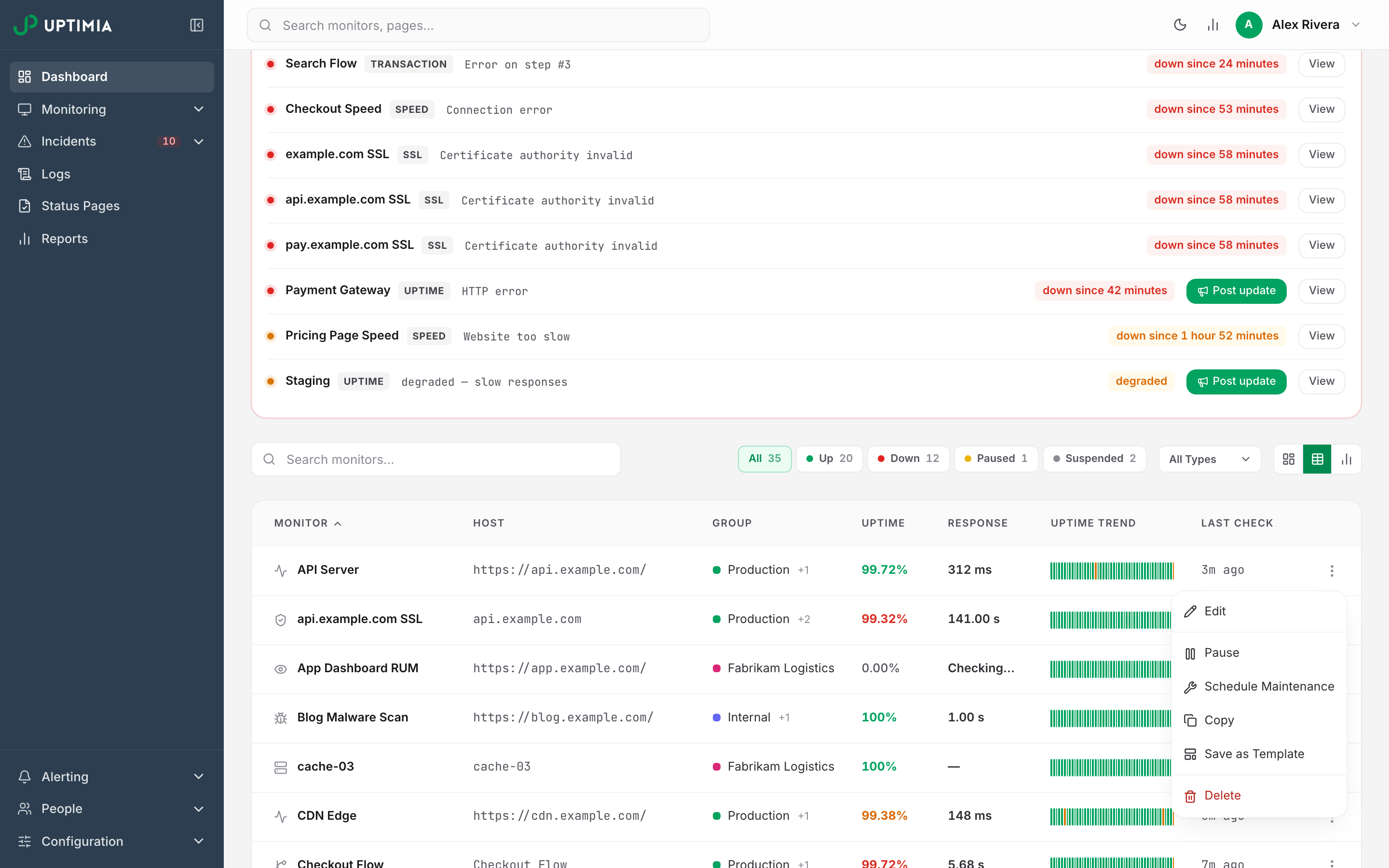Filter monitors by Down 12
Image resolution: width=1389 pixels, height=868 pixels.
point(908,459)
